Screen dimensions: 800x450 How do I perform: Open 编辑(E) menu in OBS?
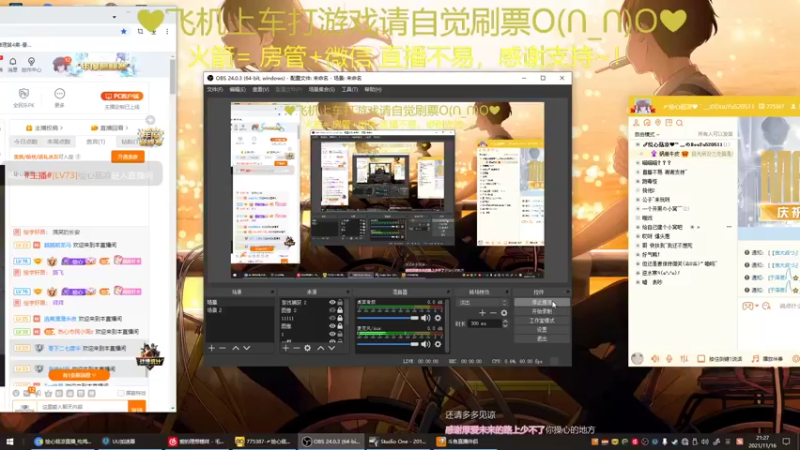[237, 90]
